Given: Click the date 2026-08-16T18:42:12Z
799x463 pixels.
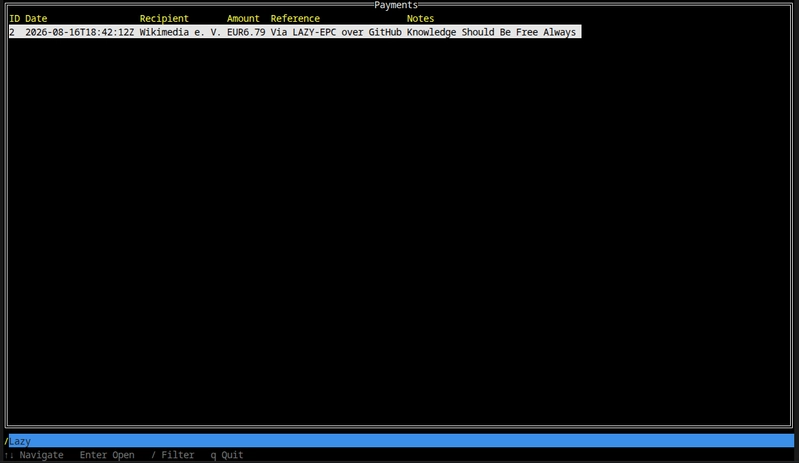Looking at the screenshot, I should 79,32.
